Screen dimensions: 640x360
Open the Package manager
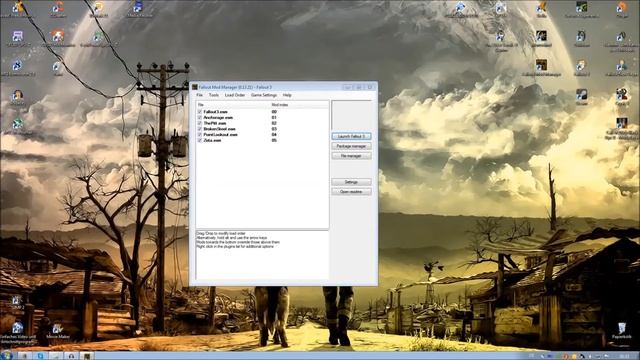click(351, 146)
